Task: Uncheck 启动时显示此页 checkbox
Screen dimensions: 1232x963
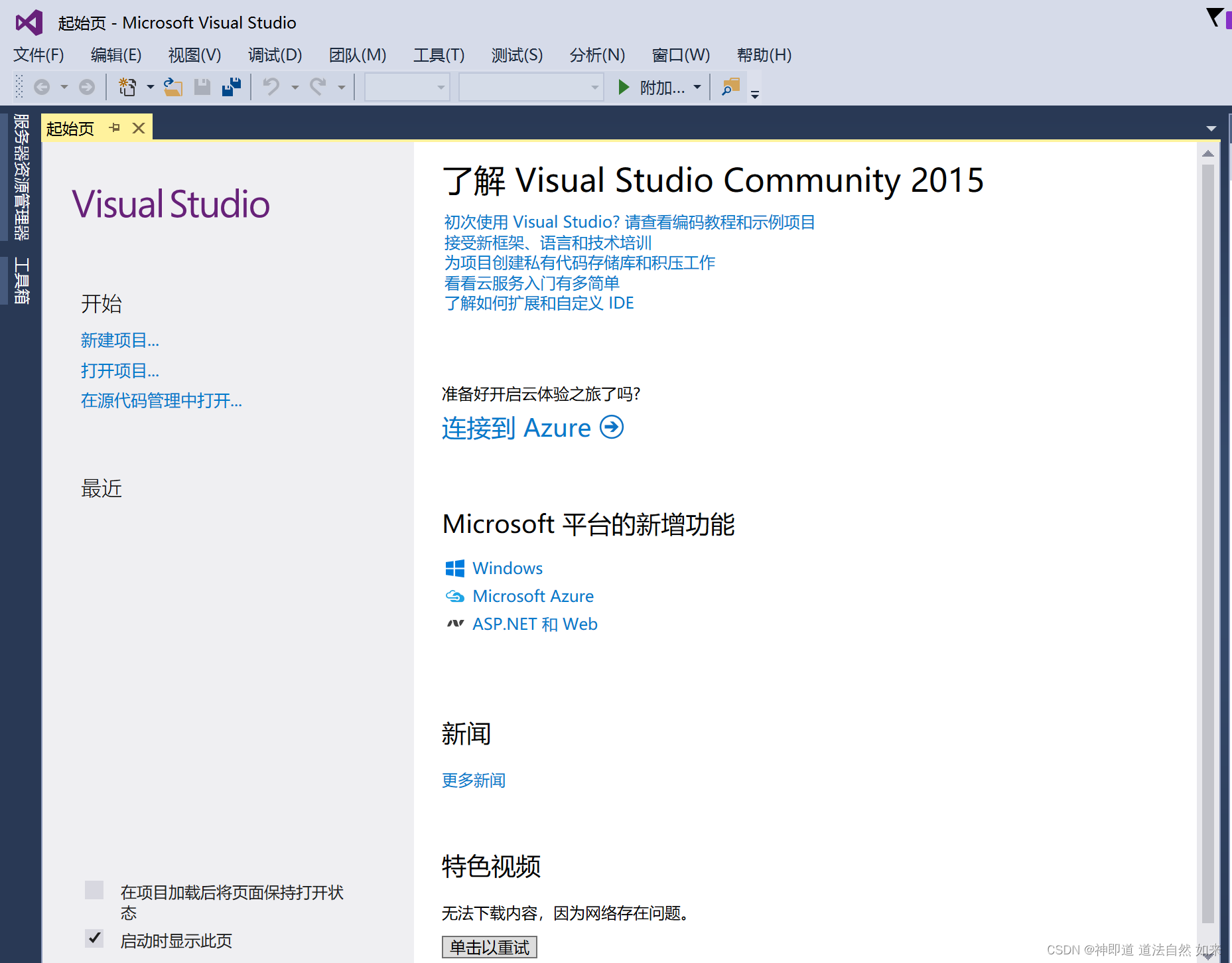Action: [x=94, y=938]
